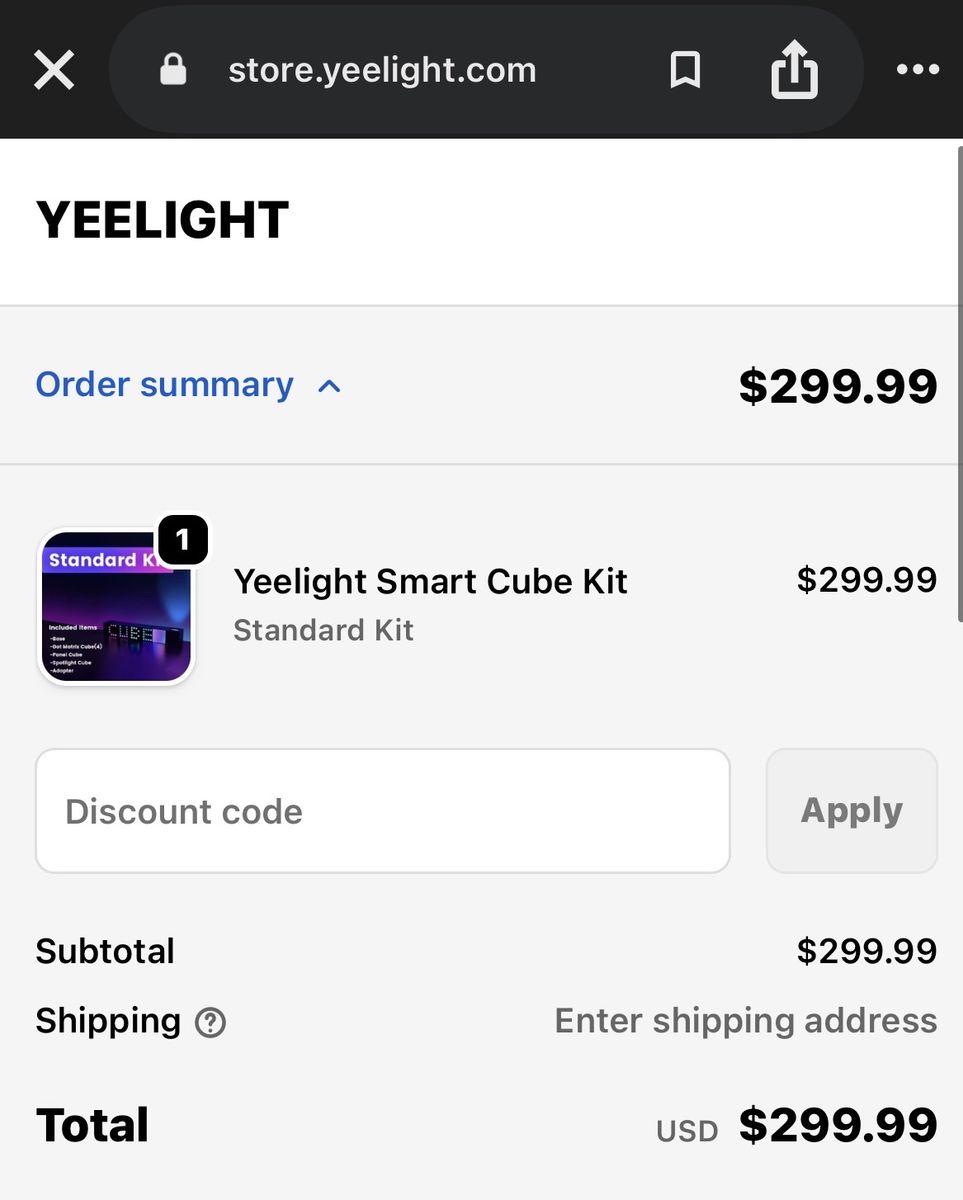Click the Discount code field
Screen dimensions: 963x1200
(x=382, y=811)
